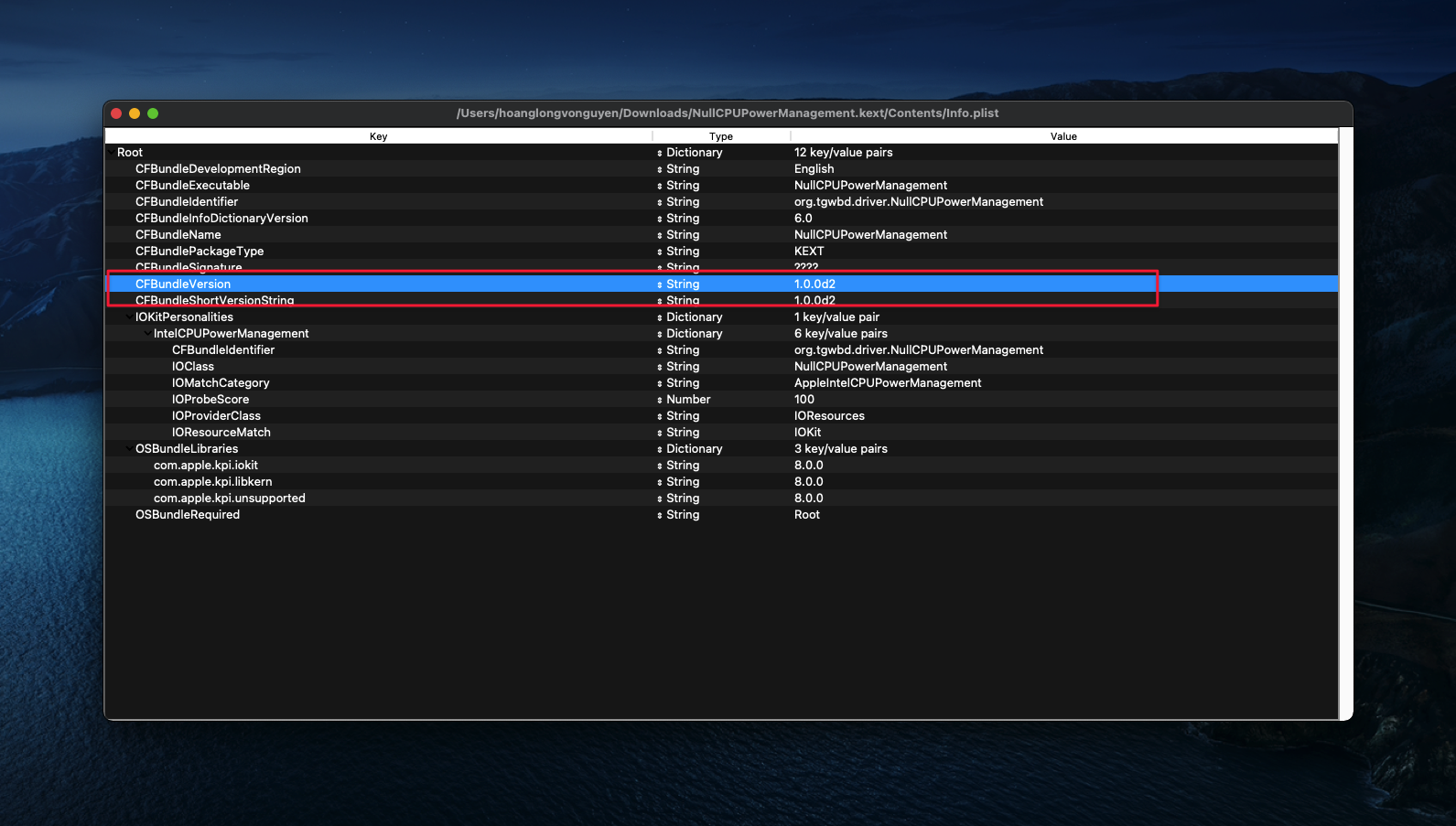Image resolution: width=1456 pixels, height=826 pixels.
Task: Collapse the IOKitPersonalities tree node
Action: point(129,317)
